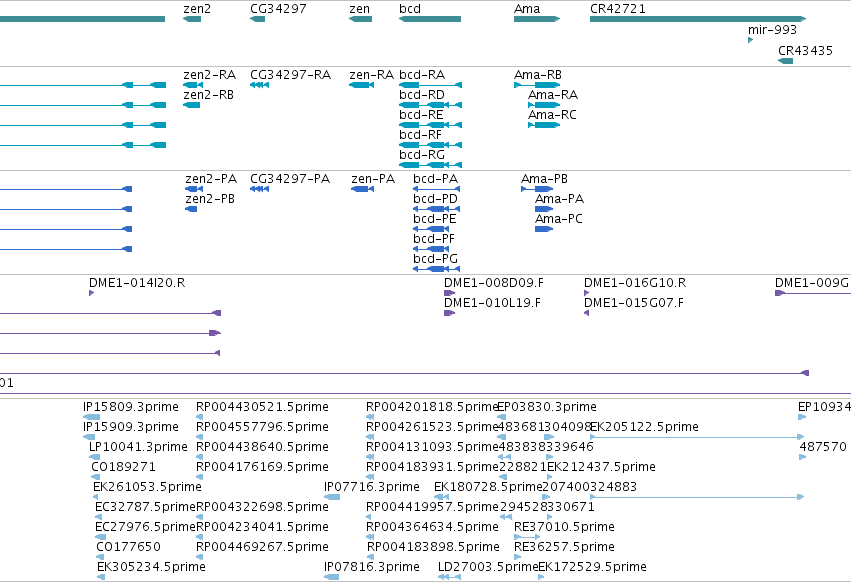Viewport: 851px width, 582px height.
Task: Select protein bcd-PA
Action: tap(436, 189)
